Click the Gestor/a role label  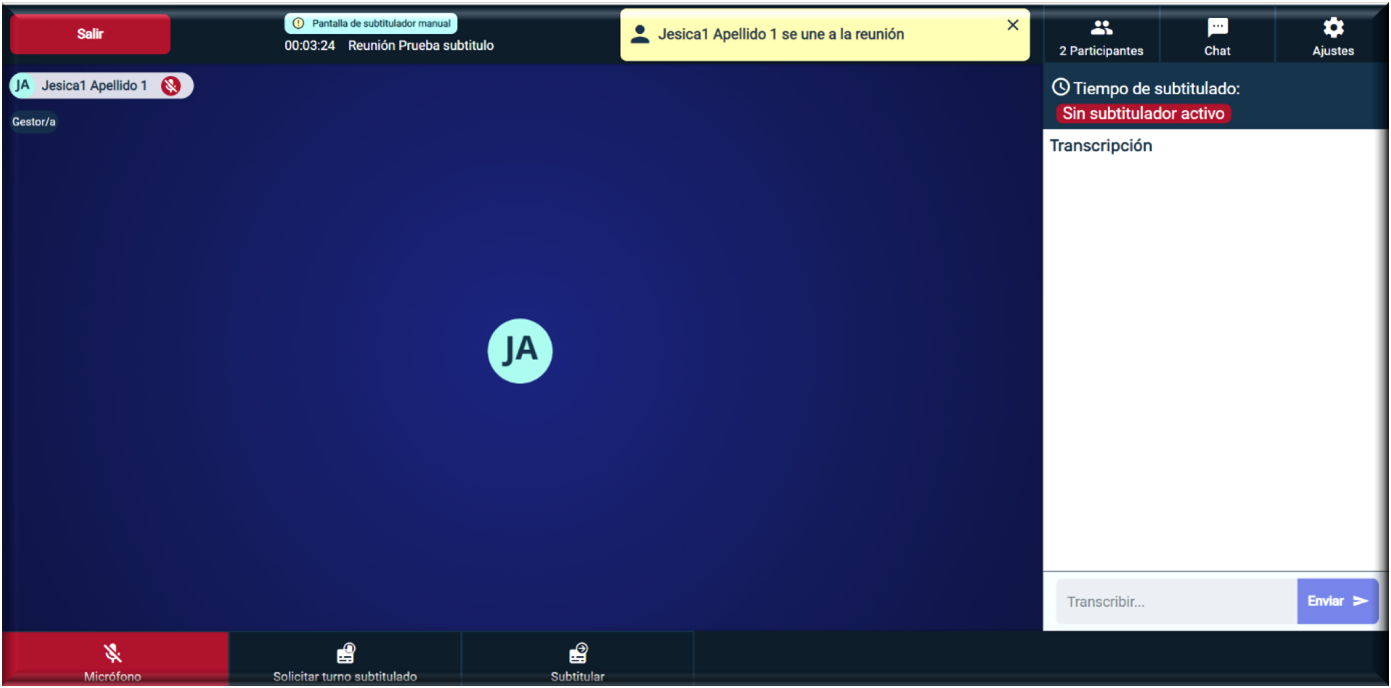click(34, 122)
